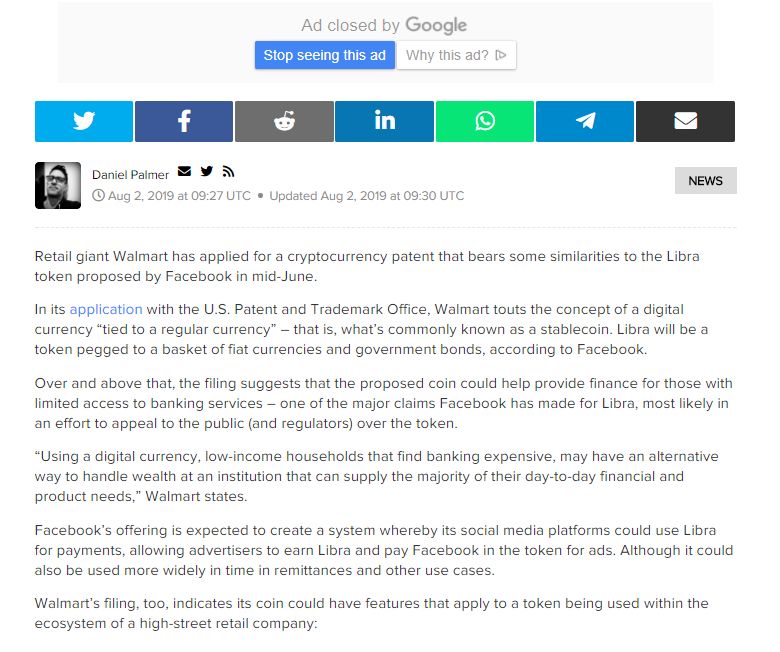780x652 pixels.
Task: Share article via Telegram
Action: [585, 121]
